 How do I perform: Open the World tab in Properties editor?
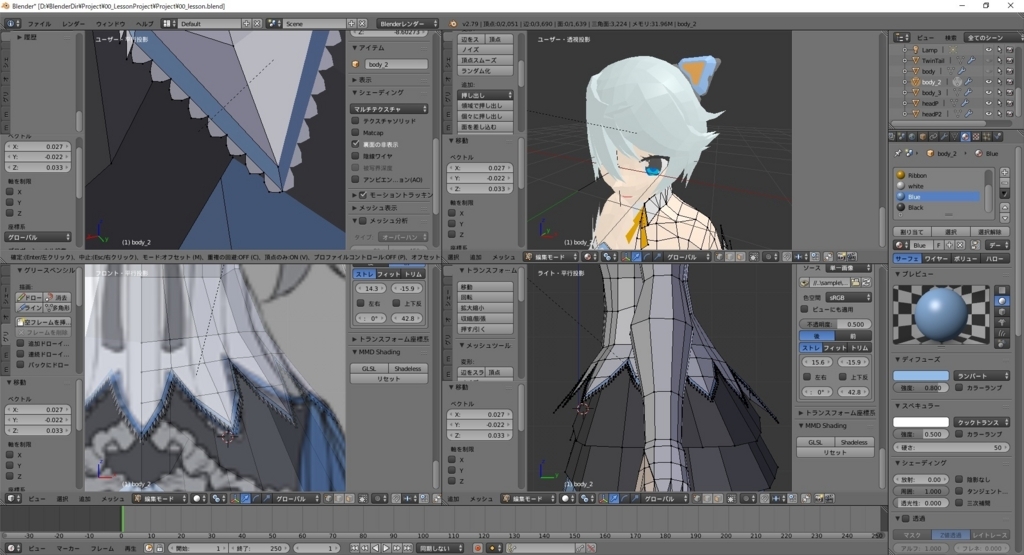coord(912,136)
